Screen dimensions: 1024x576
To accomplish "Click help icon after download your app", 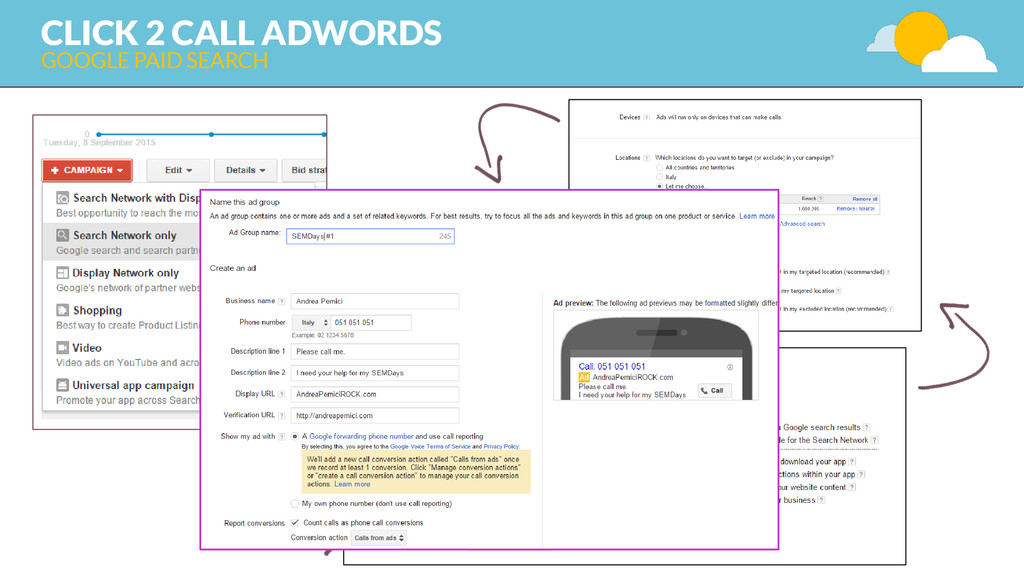I will (x=852, y=462).
